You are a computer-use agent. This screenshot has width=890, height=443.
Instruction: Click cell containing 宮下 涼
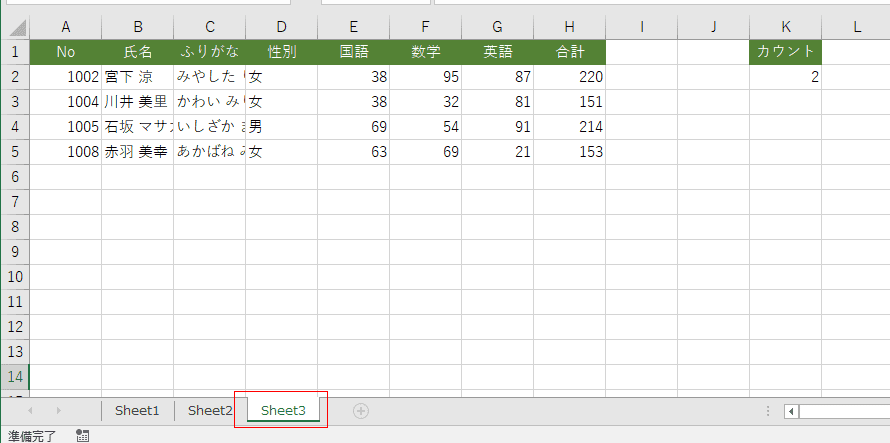(x=137, y=77)
